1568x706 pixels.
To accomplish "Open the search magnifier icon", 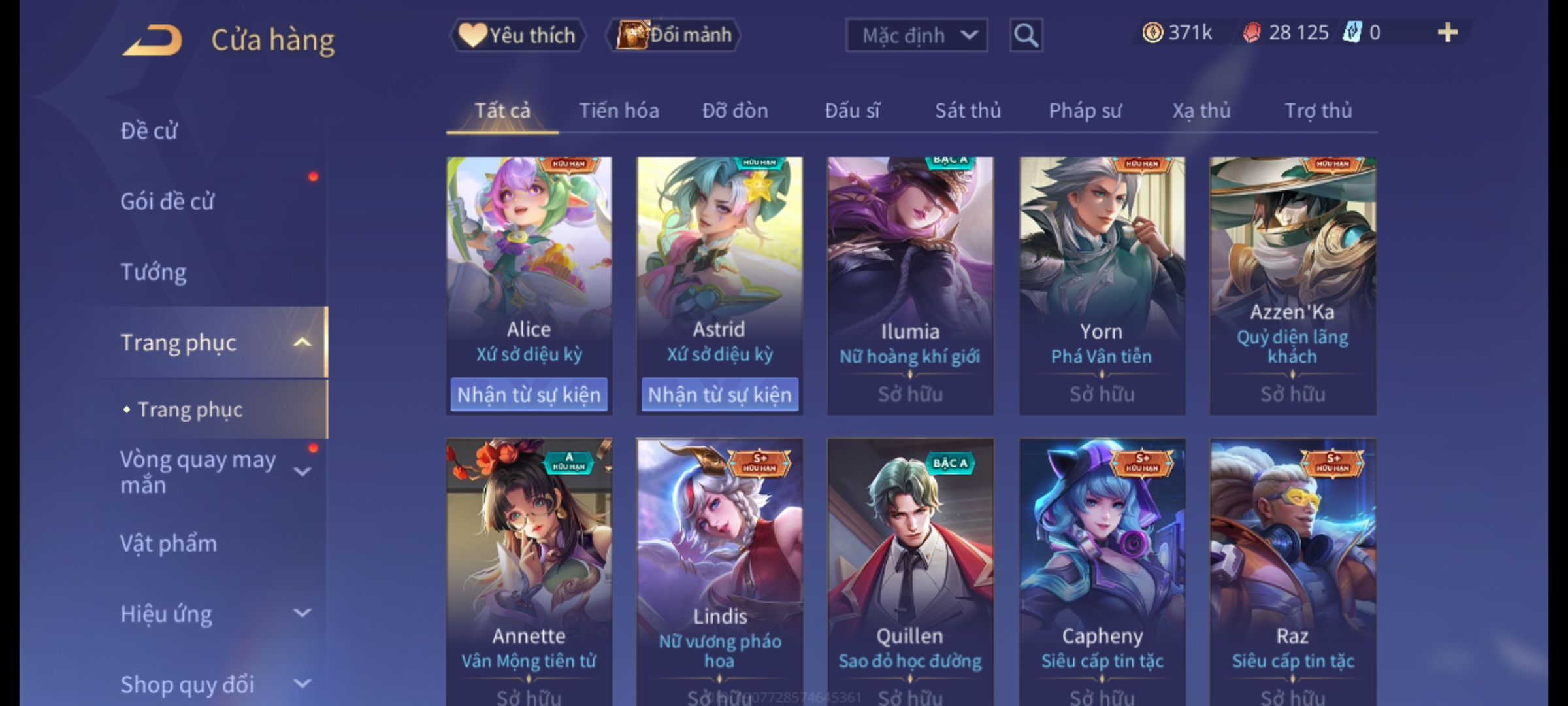I will (x=1026, y=35).
